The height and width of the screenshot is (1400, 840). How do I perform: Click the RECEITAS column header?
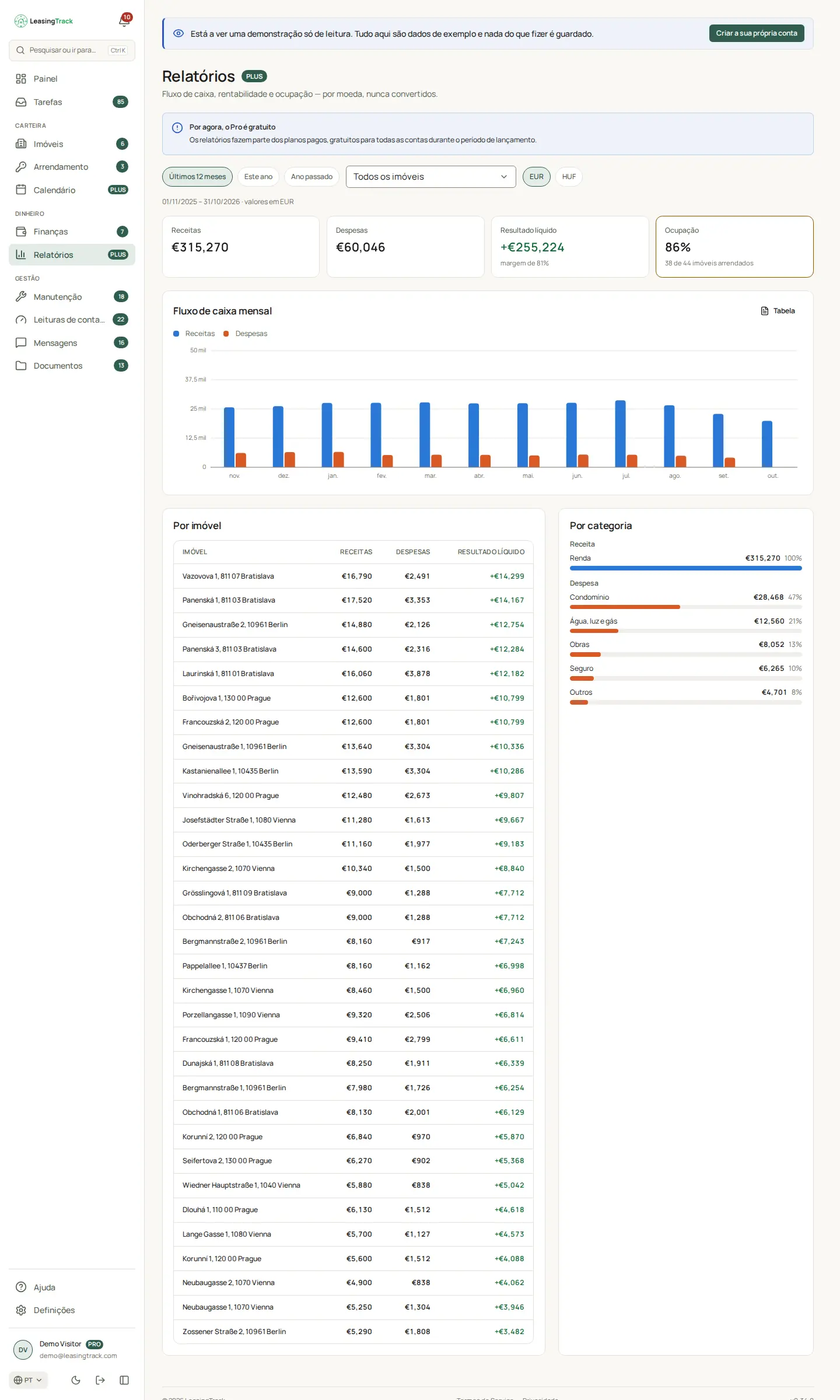point(356,552)
